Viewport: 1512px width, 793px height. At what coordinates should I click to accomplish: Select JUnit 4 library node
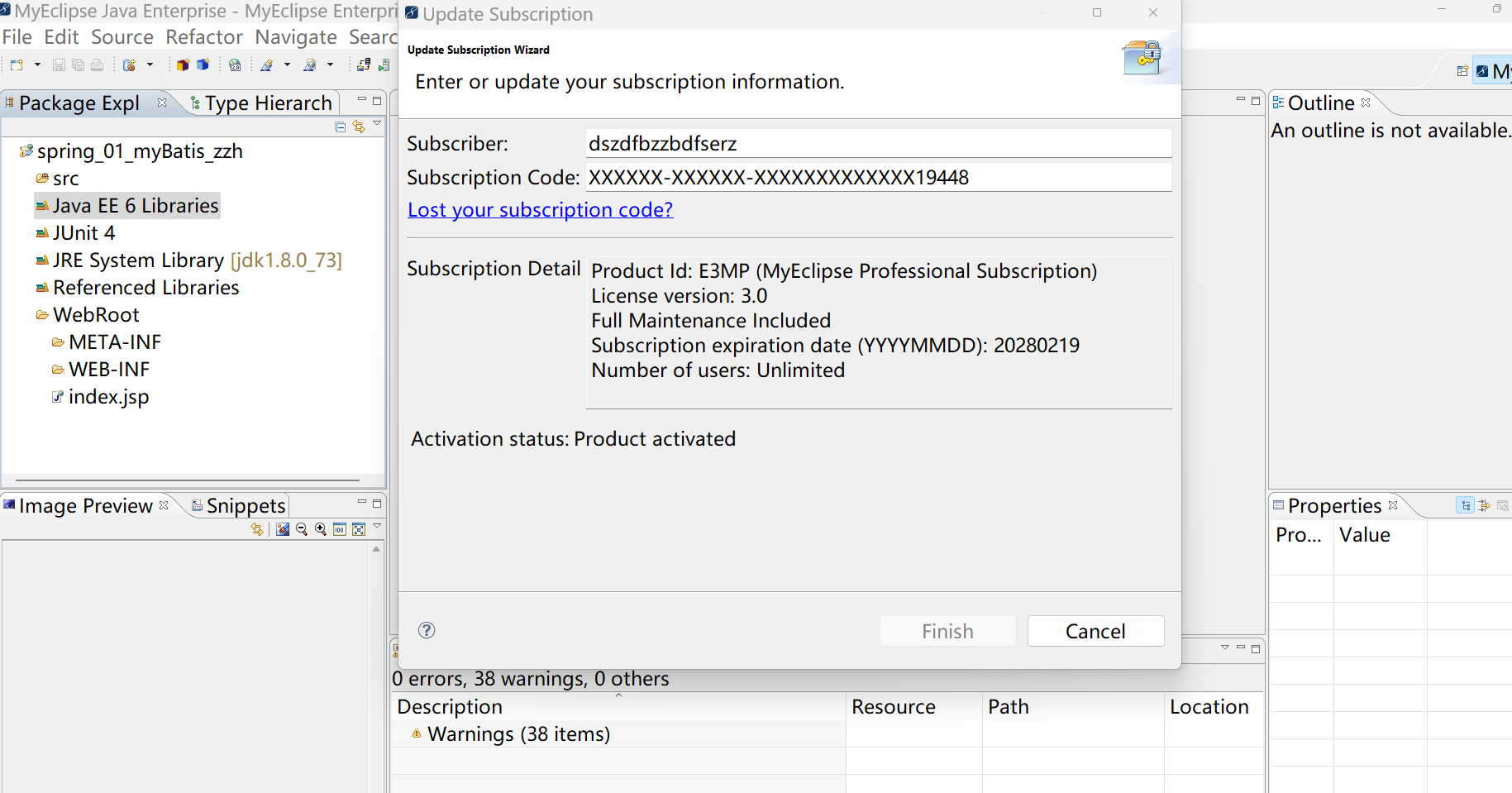point(83,233)
